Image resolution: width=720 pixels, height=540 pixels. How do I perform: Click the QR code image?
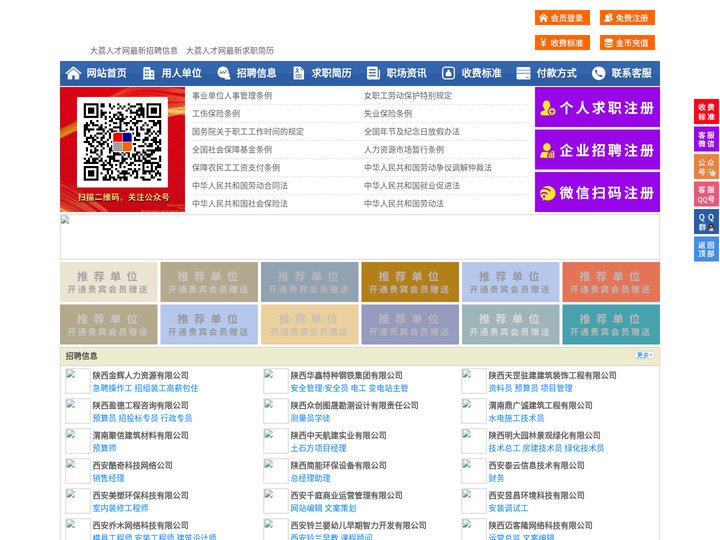coord(122,142)
